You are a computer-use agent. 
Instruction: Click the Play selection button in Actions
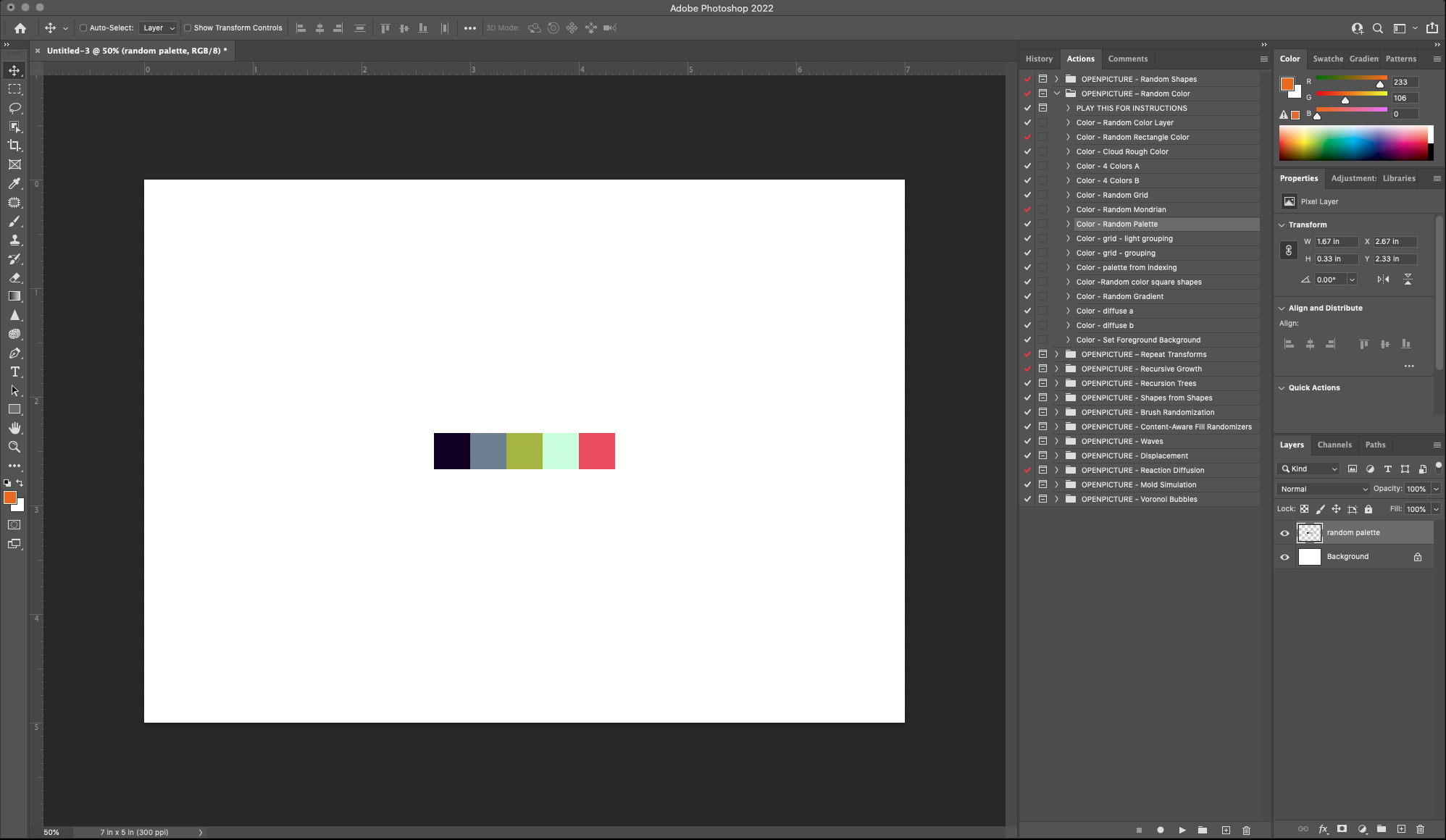(1182, 830)
